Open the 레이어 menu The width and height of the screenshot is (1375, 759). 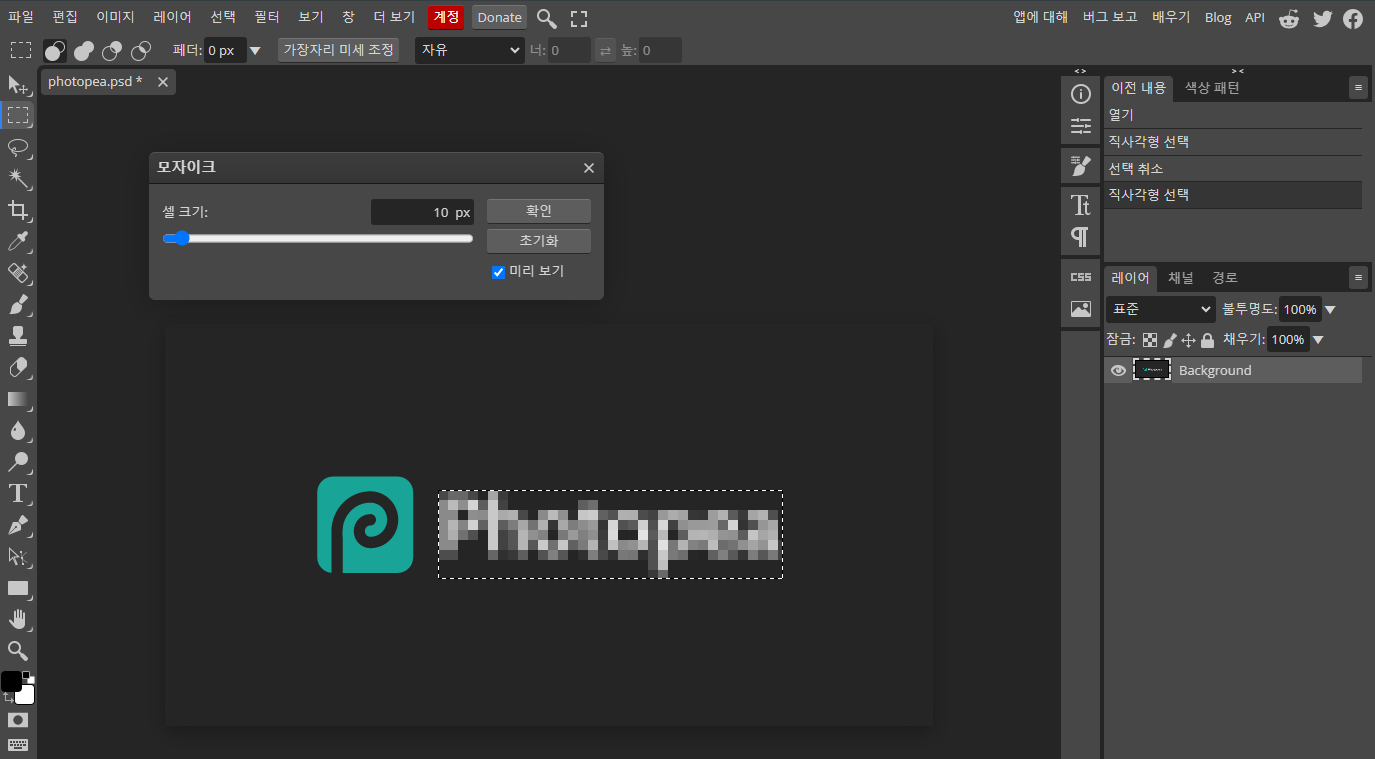click(173, 17)
